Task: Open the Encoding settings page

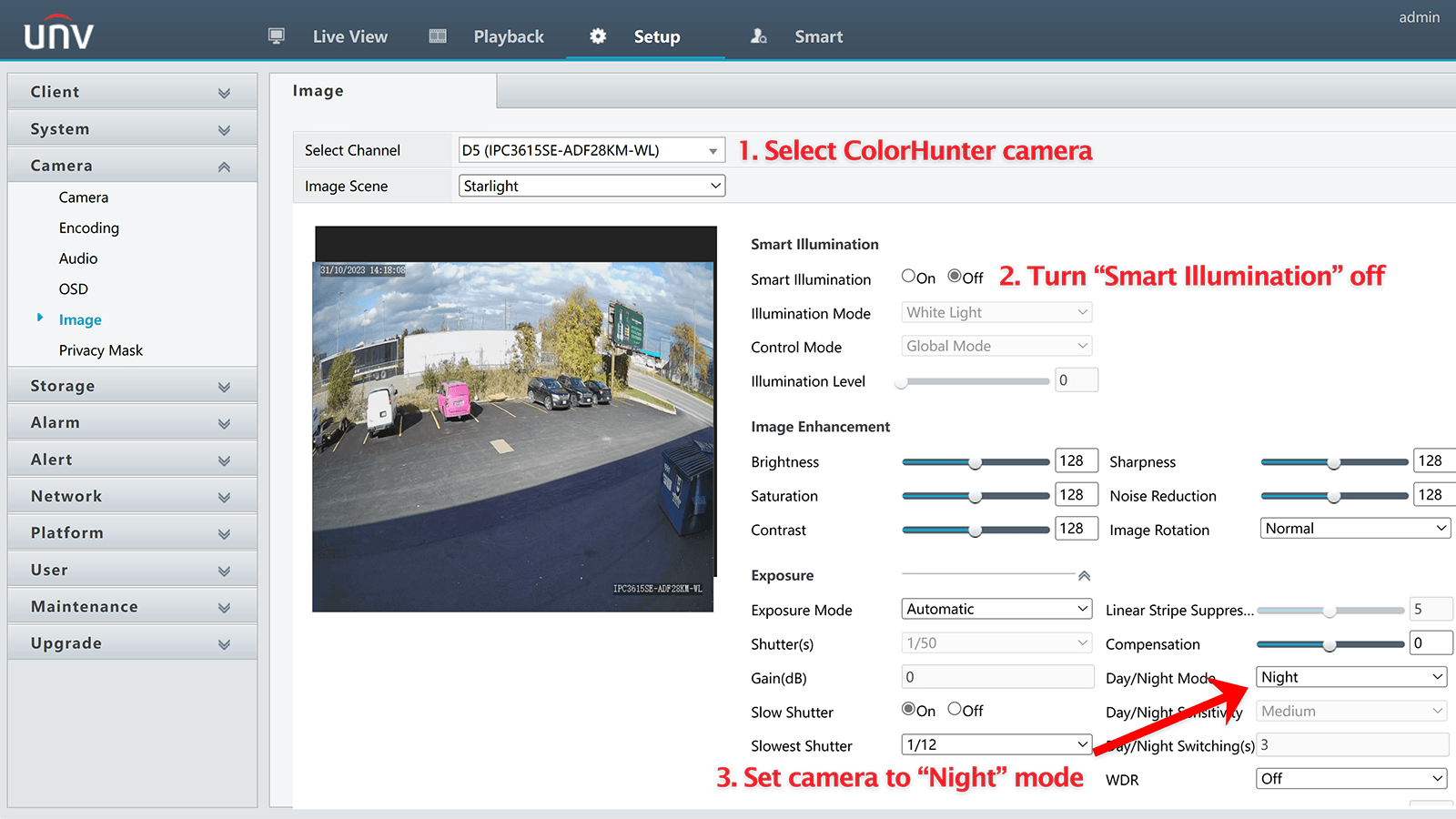Action: tap(89, 227)
